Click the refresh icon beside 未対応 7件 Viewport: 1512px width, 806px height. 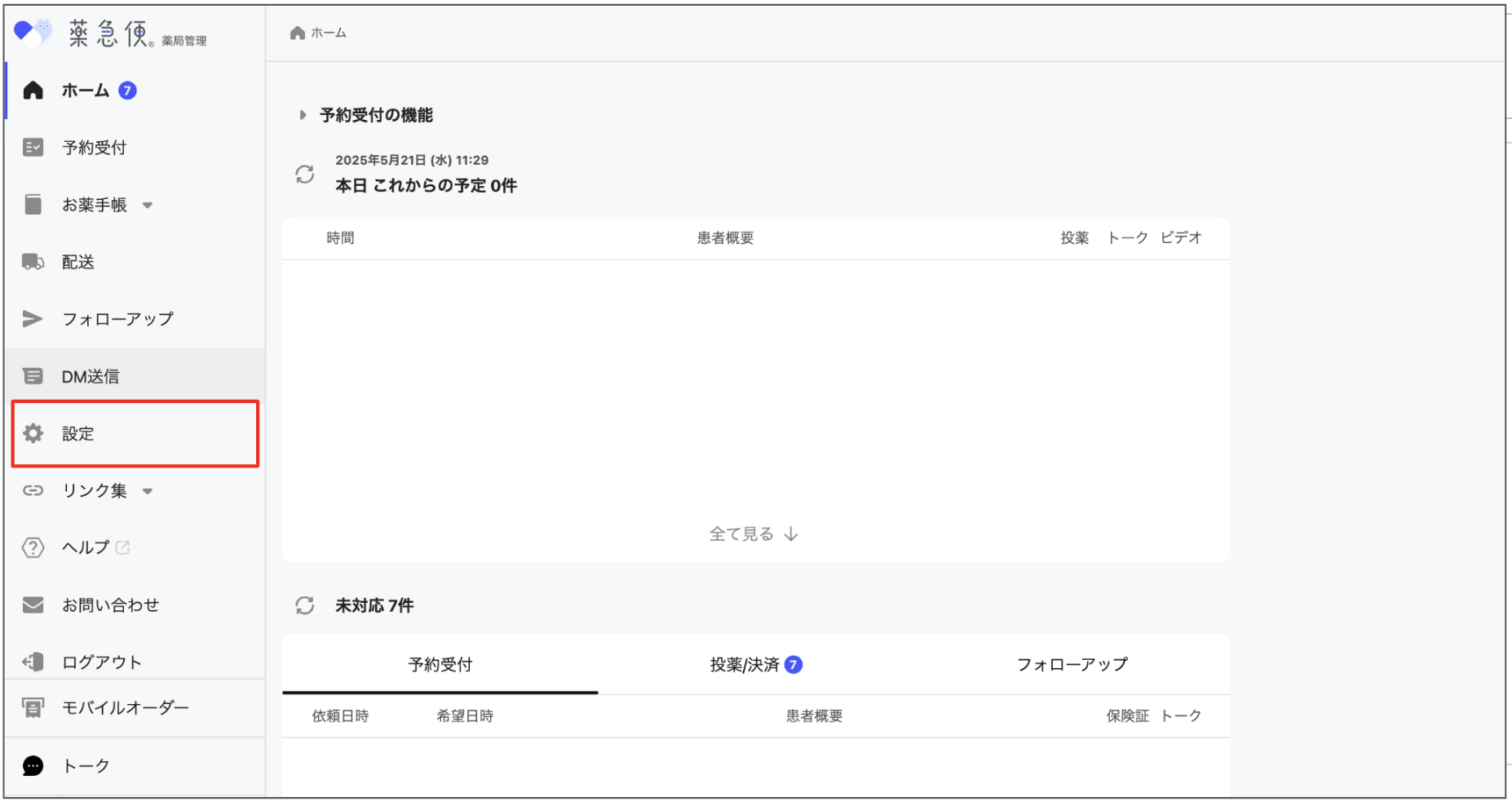tap(305, 605)
